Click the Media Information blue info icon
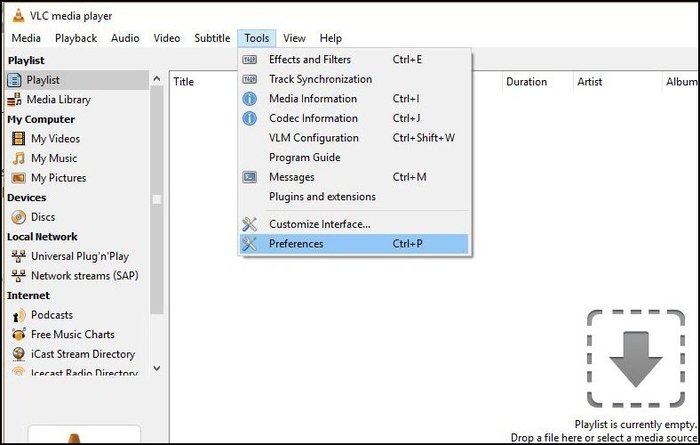 tap(249, 99)
